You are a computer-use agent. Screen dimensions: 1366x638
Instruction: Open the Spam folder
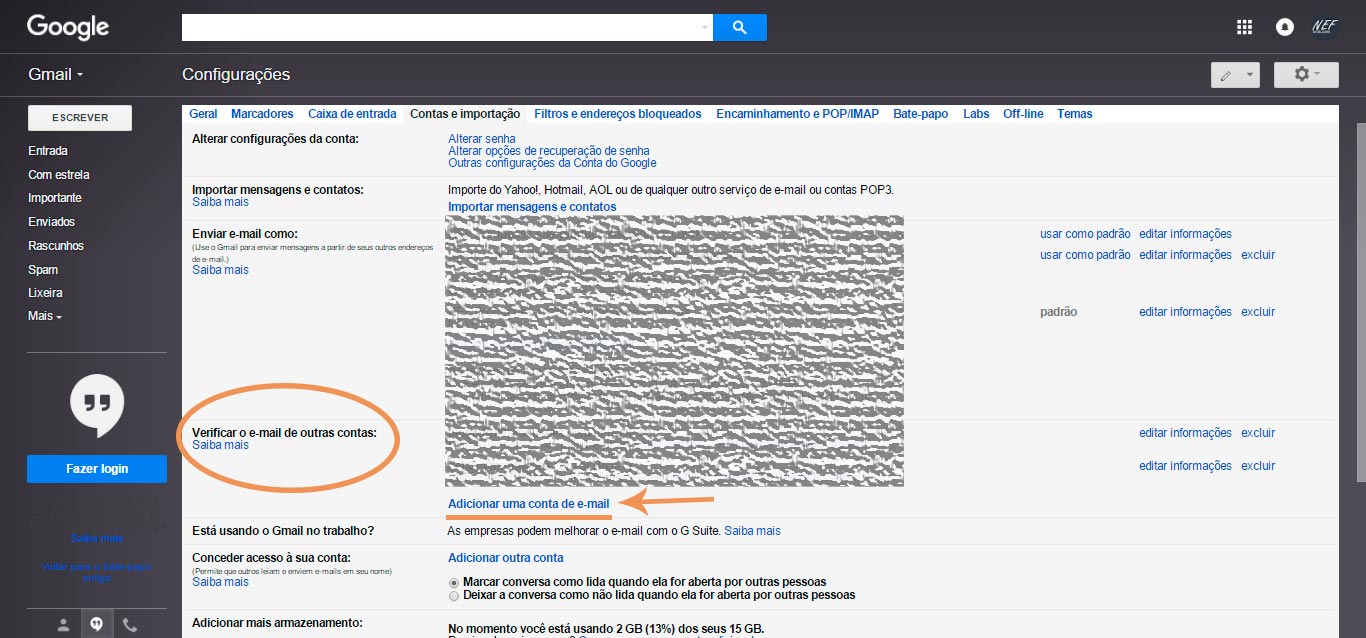[x=43, y=270]
